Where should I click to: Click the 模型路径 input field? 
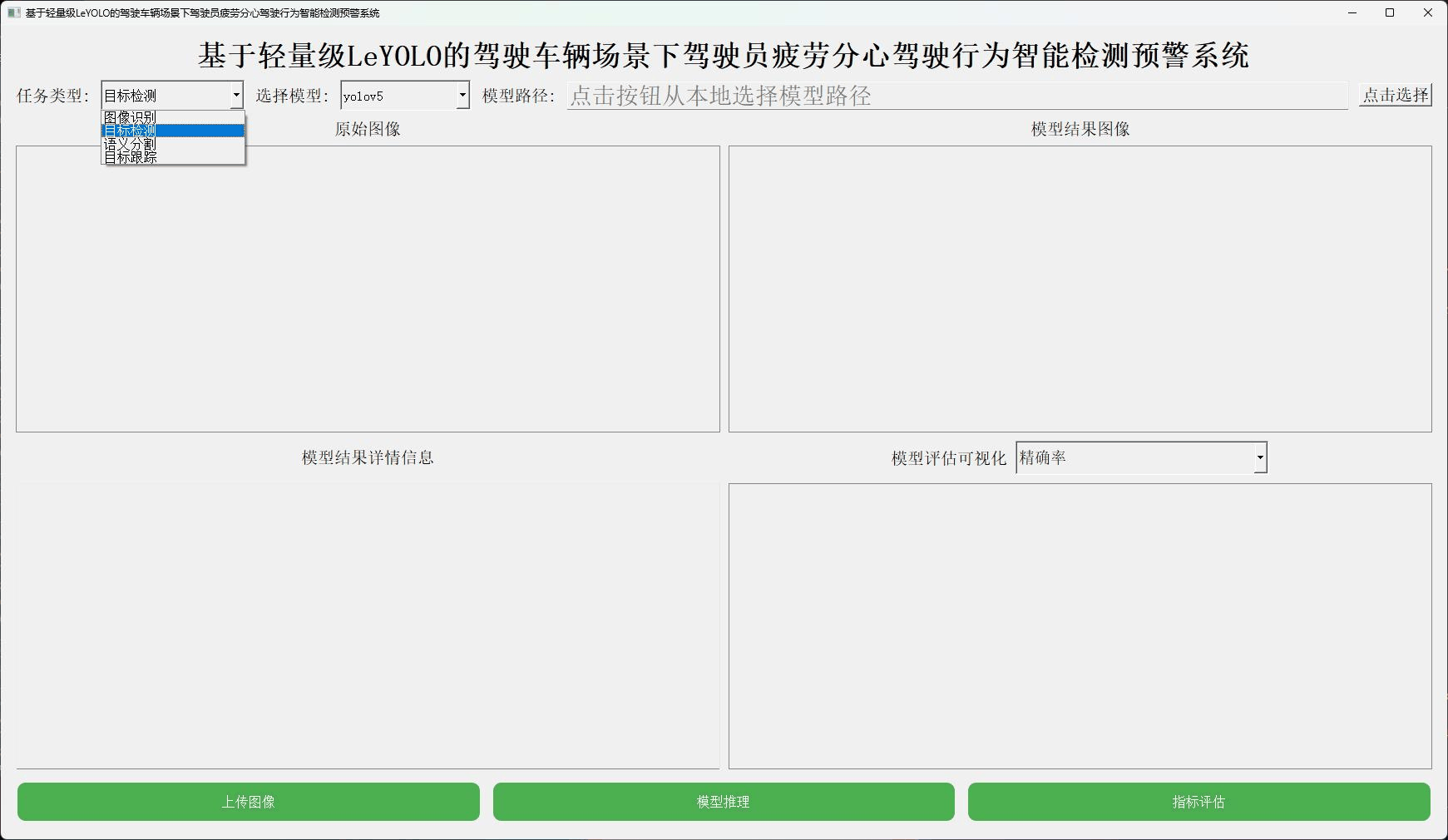957,96
